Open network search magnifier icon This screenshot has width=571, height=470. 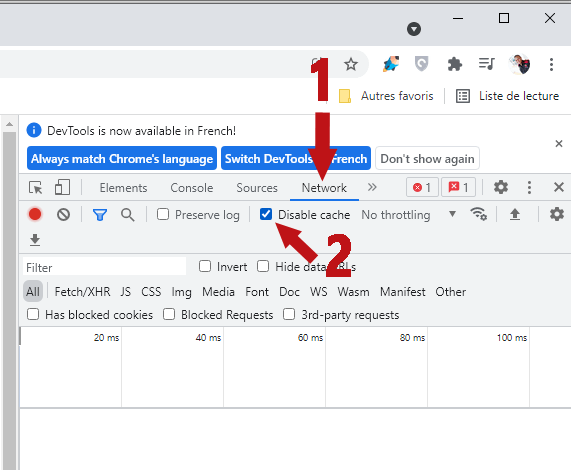pos(127,215)
